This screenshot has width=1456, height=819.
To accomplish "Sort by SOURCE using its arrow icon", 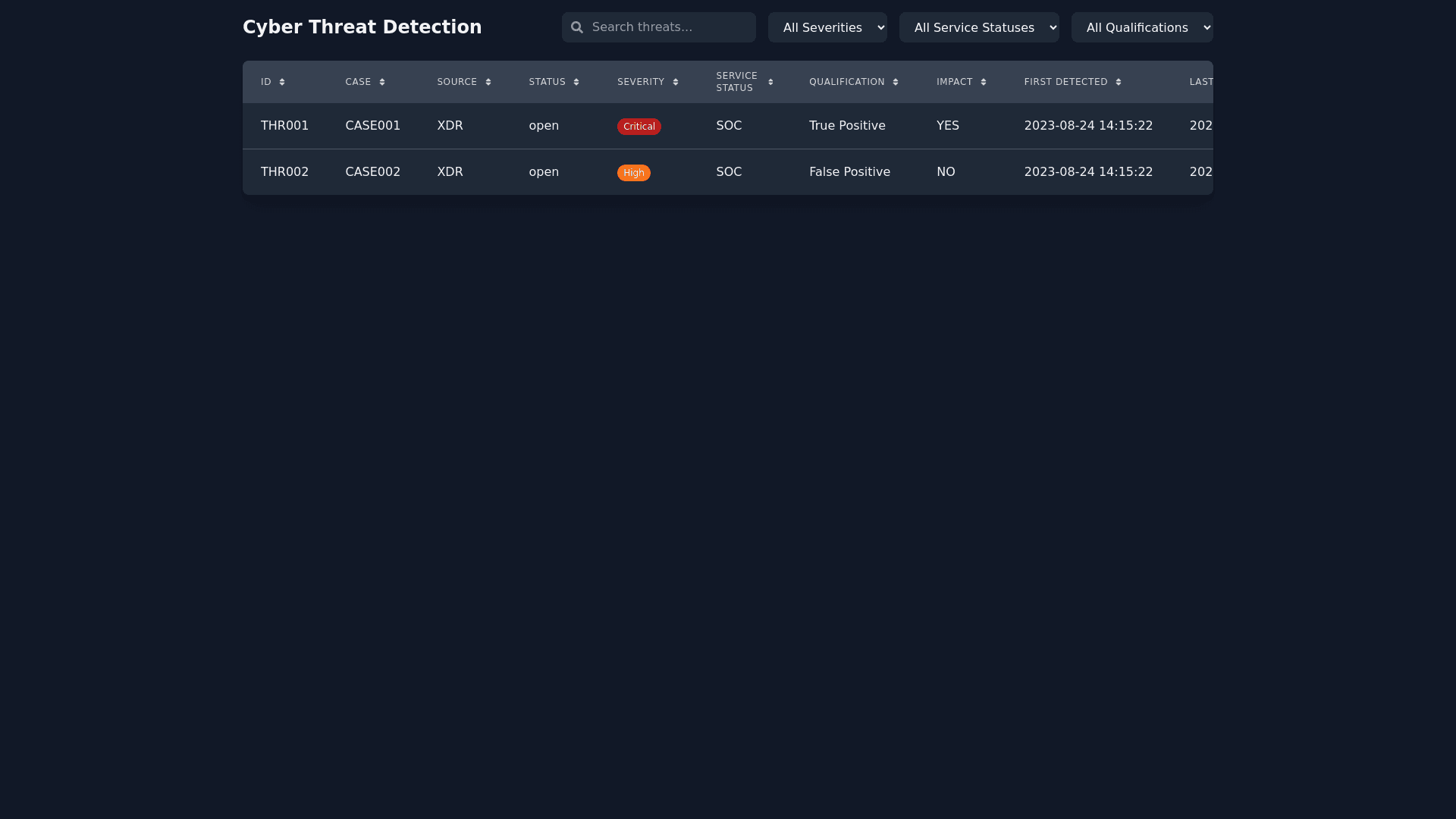I will tap(488, 82).
